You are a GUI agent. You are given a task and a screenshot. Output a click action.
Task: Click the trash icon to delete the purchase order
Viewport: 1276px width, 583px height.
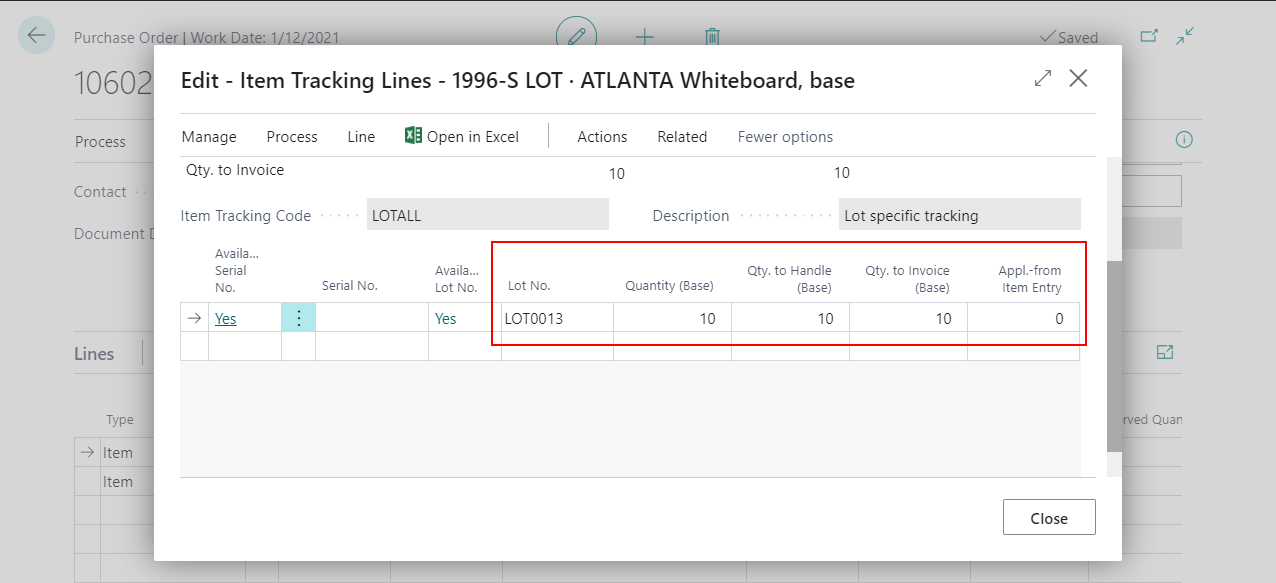(712, 36)
